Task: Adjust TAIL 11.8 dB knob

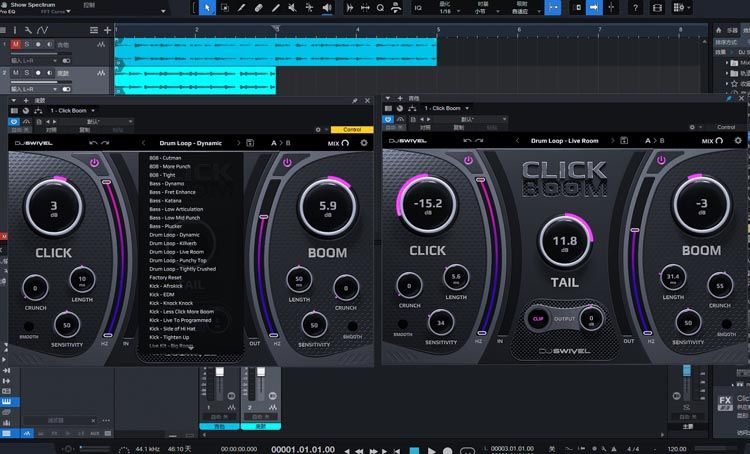Action: pyautogui.click(x=565, y=241)
